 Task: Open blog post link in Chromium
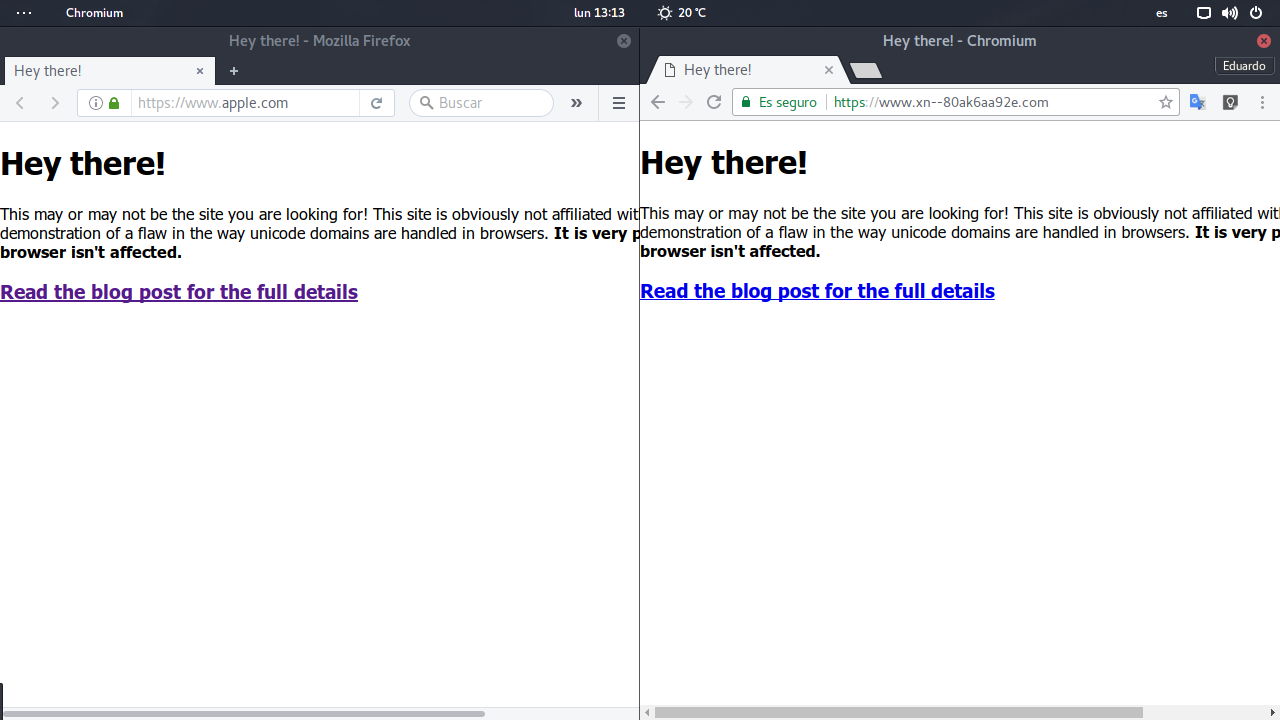coord(817,291)
